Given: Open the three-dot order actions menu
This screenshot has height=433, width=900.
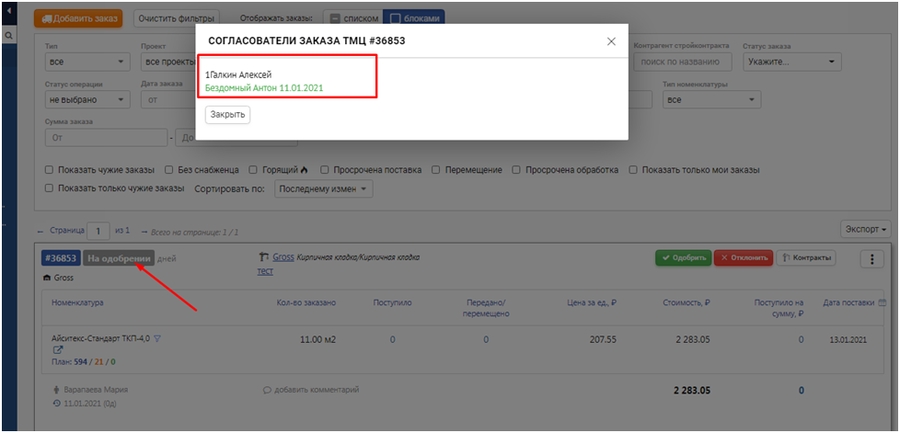Looking at the screenshot, I should (x=871, y=259).
